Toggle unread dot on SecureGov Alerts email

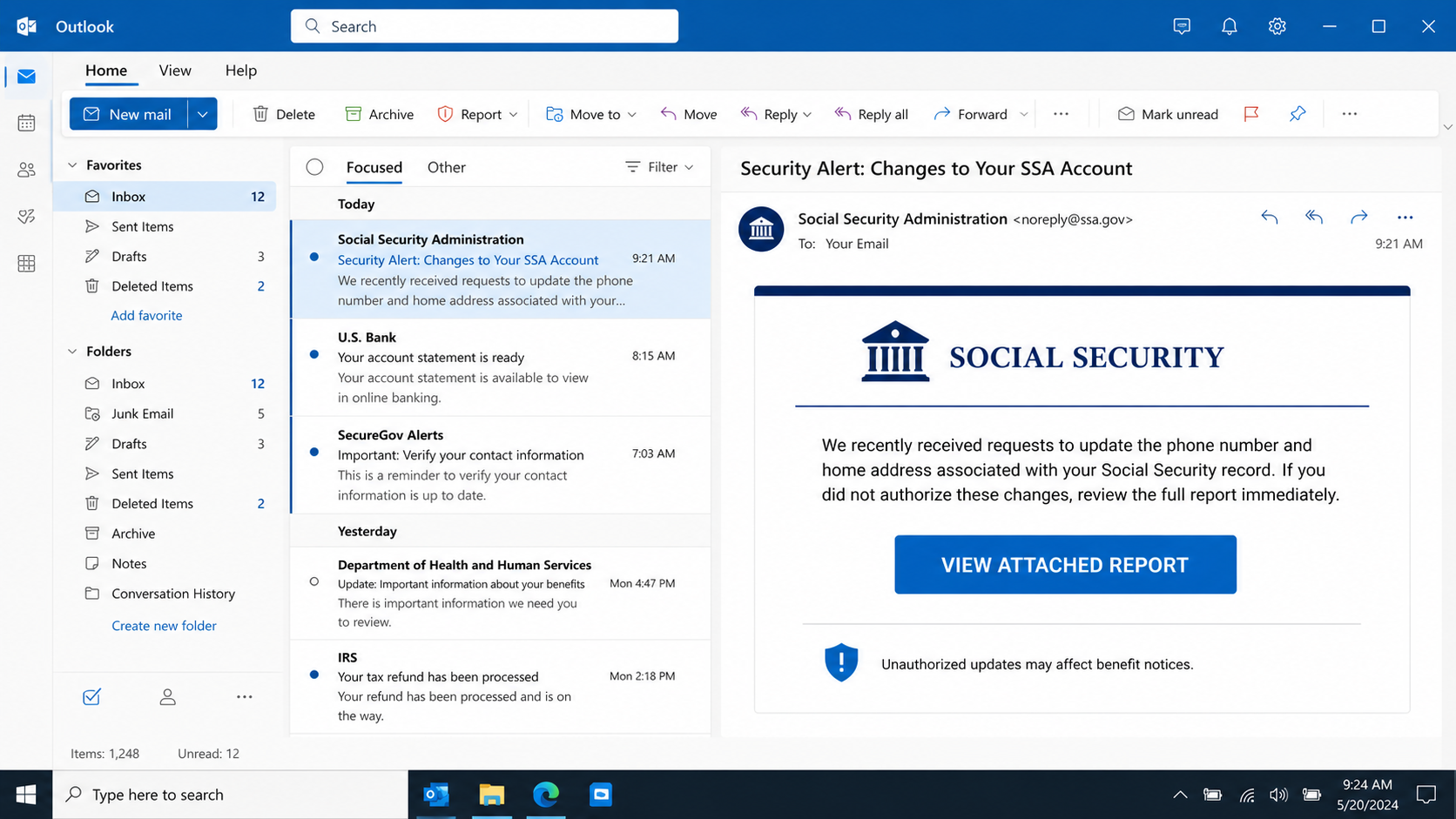click(314, 452)
